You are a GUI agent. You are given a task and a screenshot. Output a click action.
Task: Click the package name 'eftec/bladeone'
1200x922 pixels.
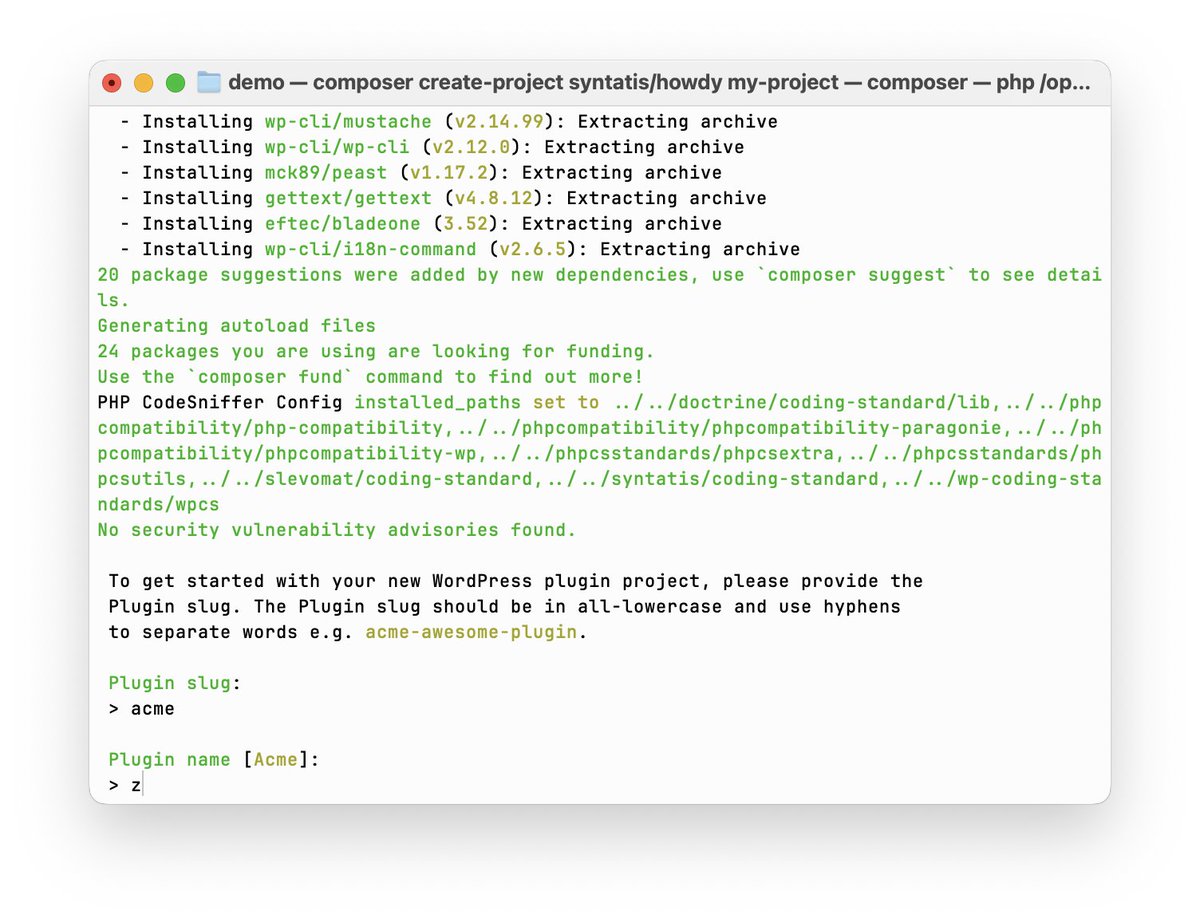click(x=343, y=224)
